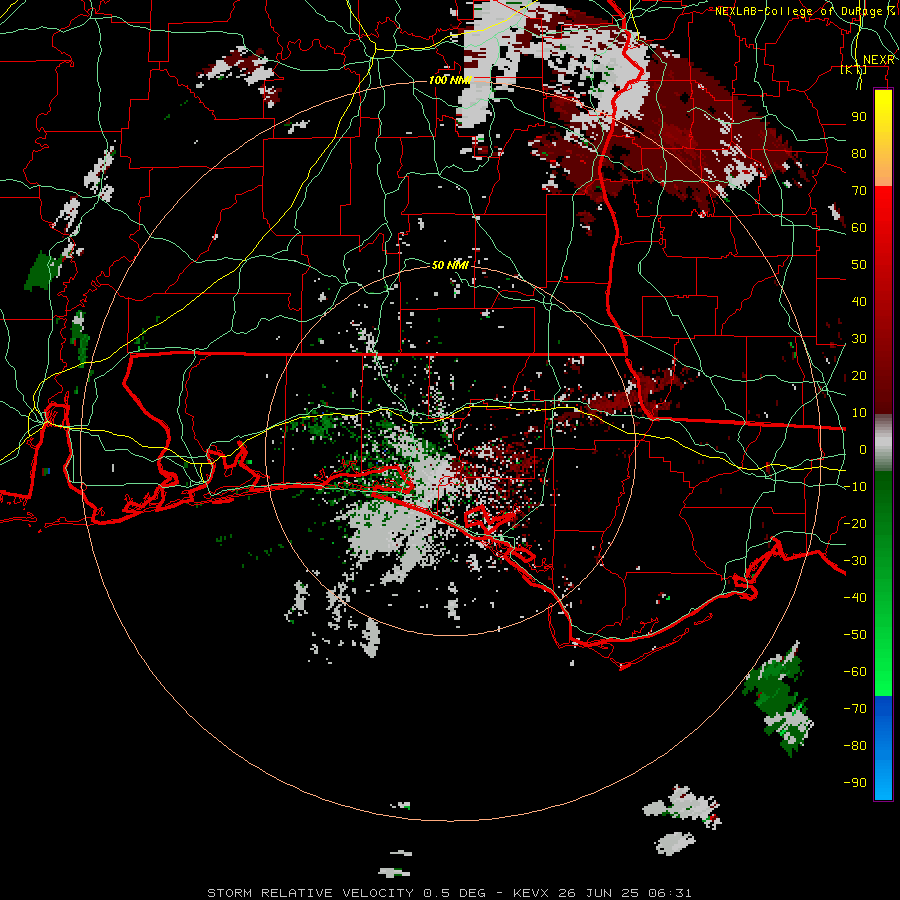Screen dimensions: 900x900
Task: Click the -20 scale label
Action: (855, 524)
